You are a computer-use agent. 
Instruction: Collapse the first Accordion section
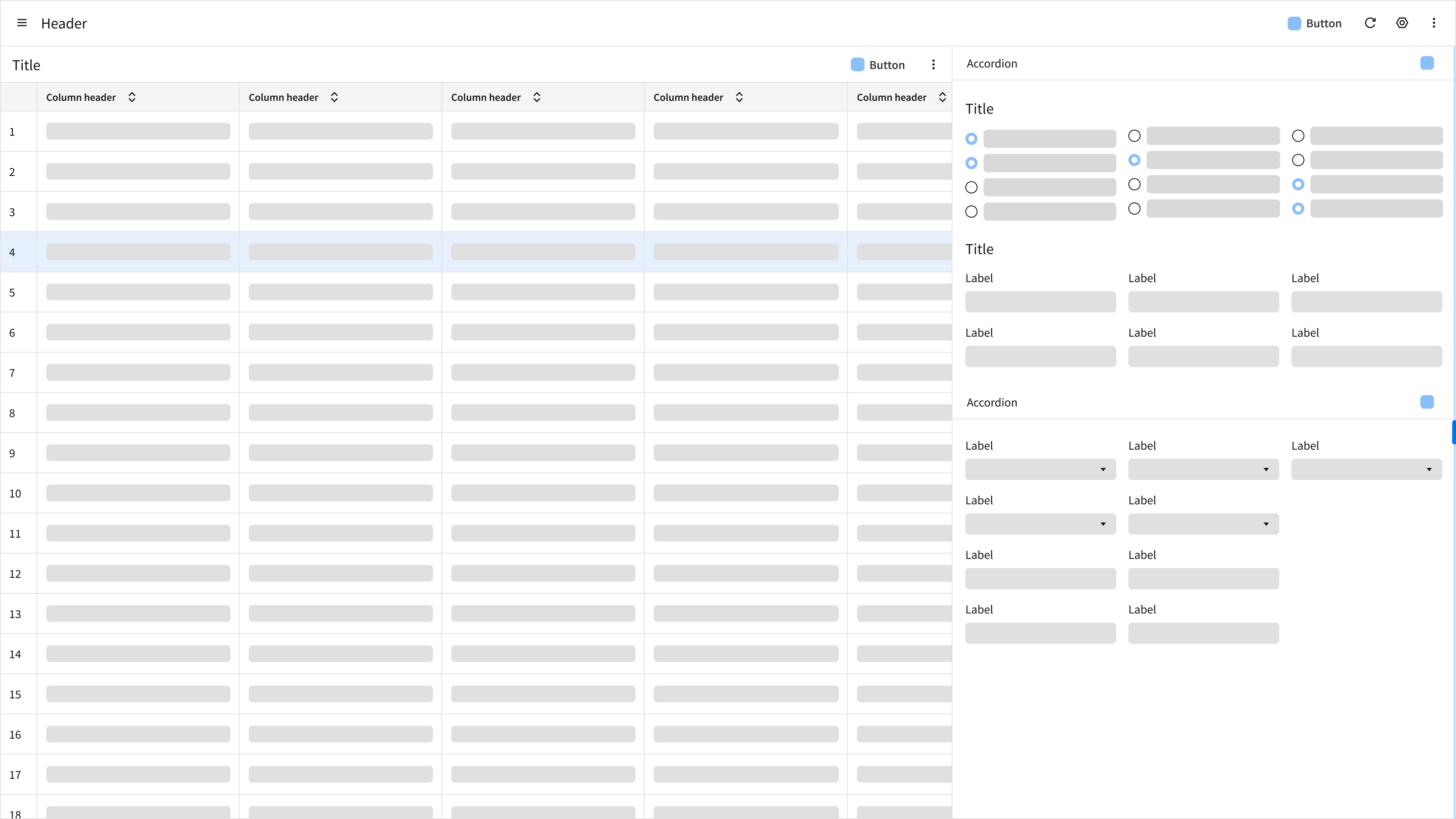(x=1427, y=63)
